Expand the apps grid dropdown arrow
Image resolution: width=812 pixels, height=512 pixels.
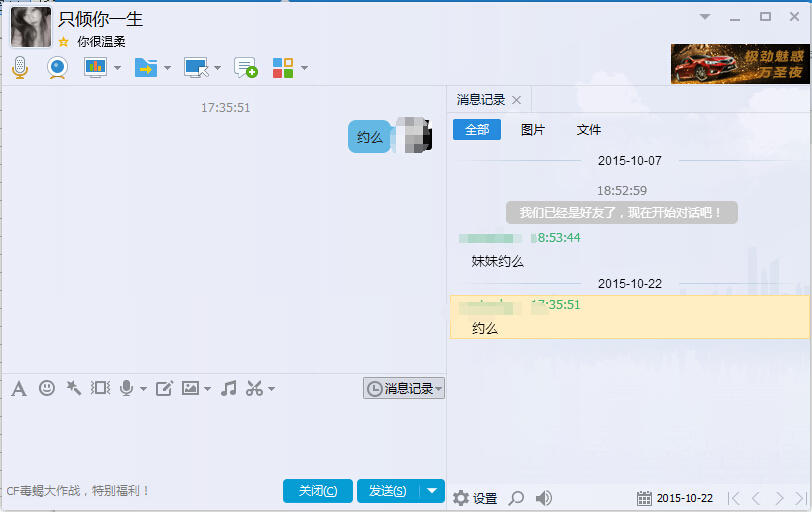pos(304,68)
